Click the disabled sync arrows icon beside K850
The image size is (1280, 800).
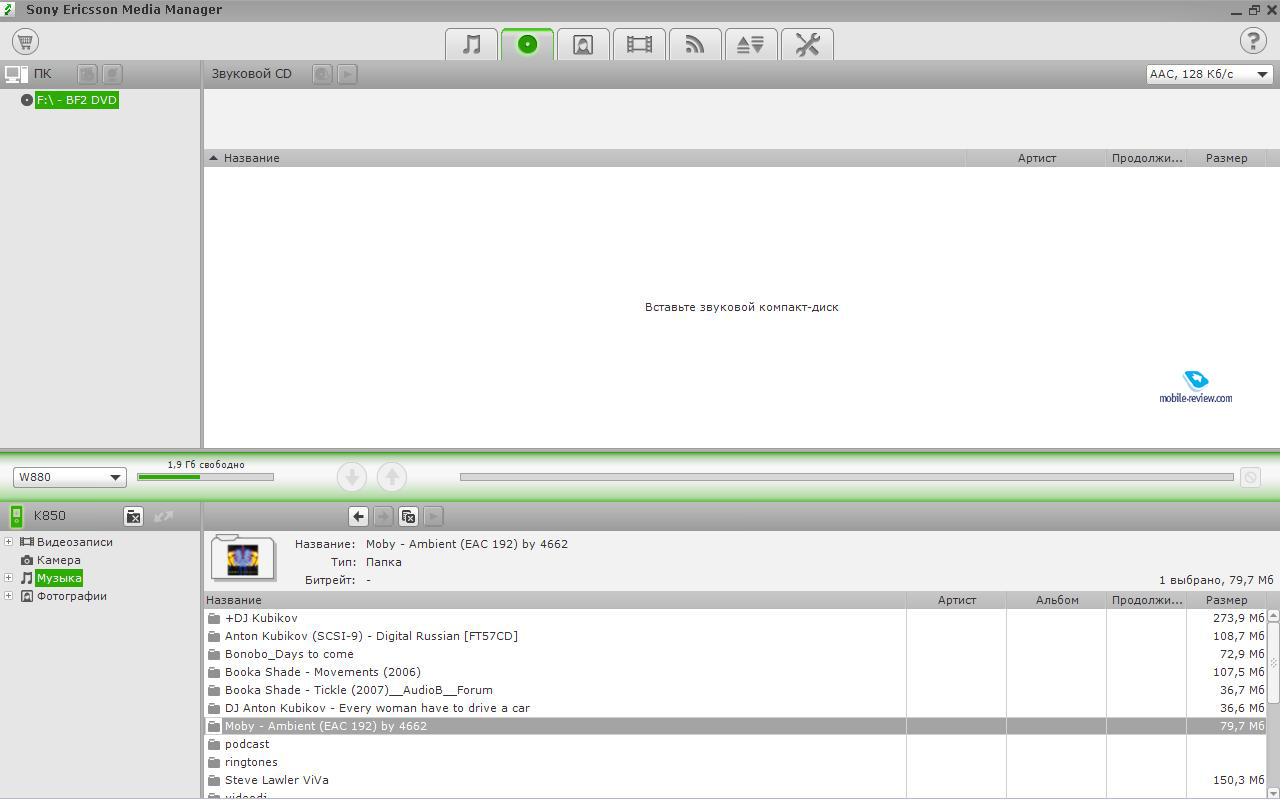coord(164,516)
